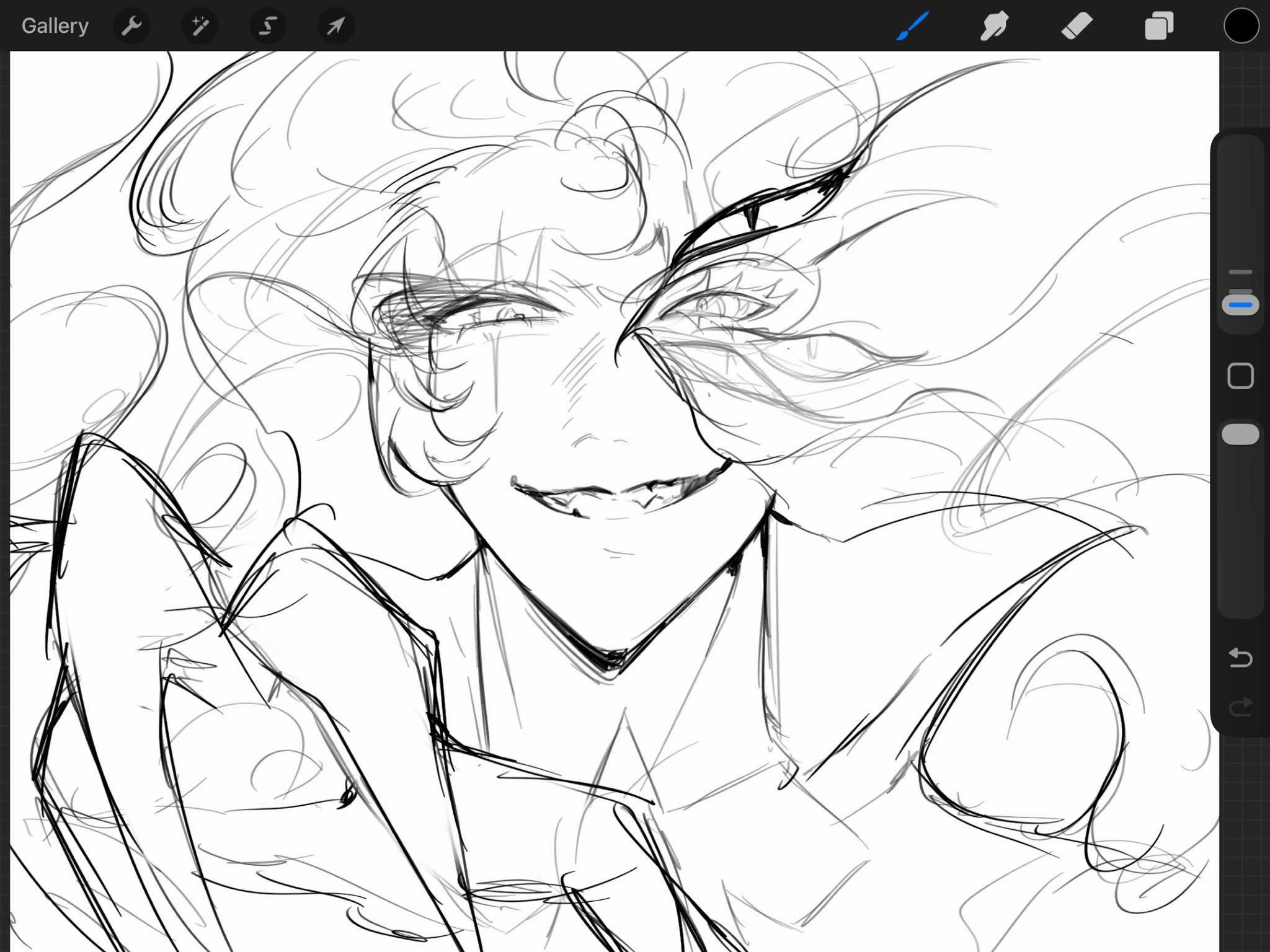
Task: Select the Brush tool
Action: tap(912, 26)
